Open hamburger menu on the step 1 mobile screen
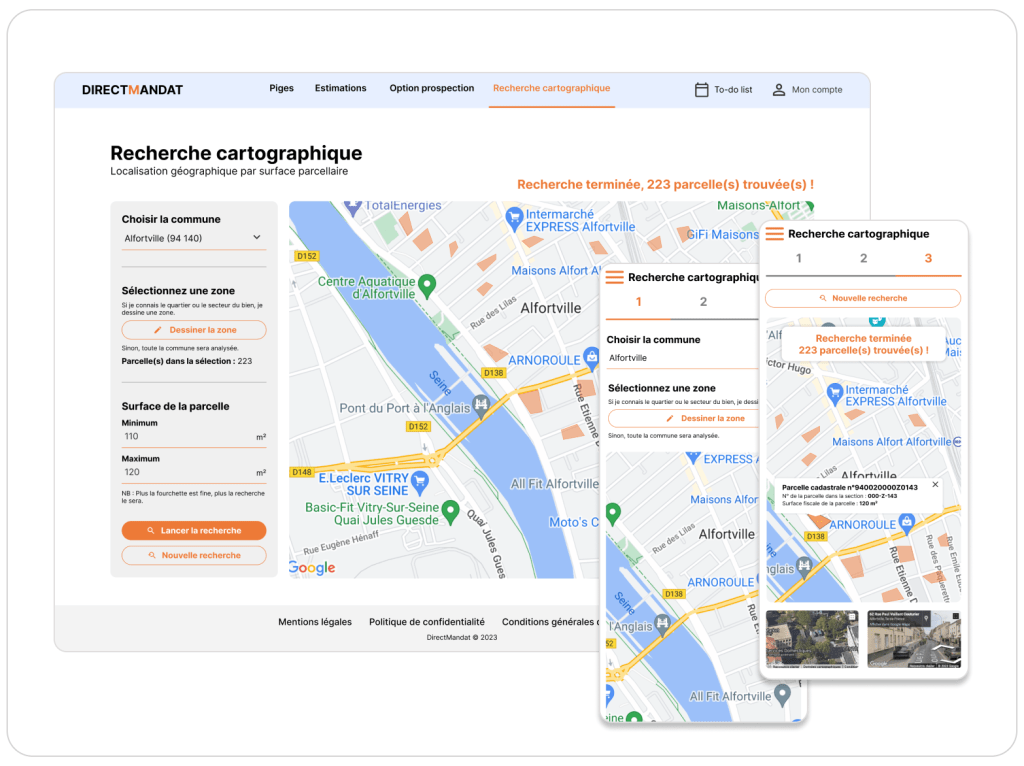The width and height of the screenshot is (1024, 766). pyautogui.click(x=614, y=277)
